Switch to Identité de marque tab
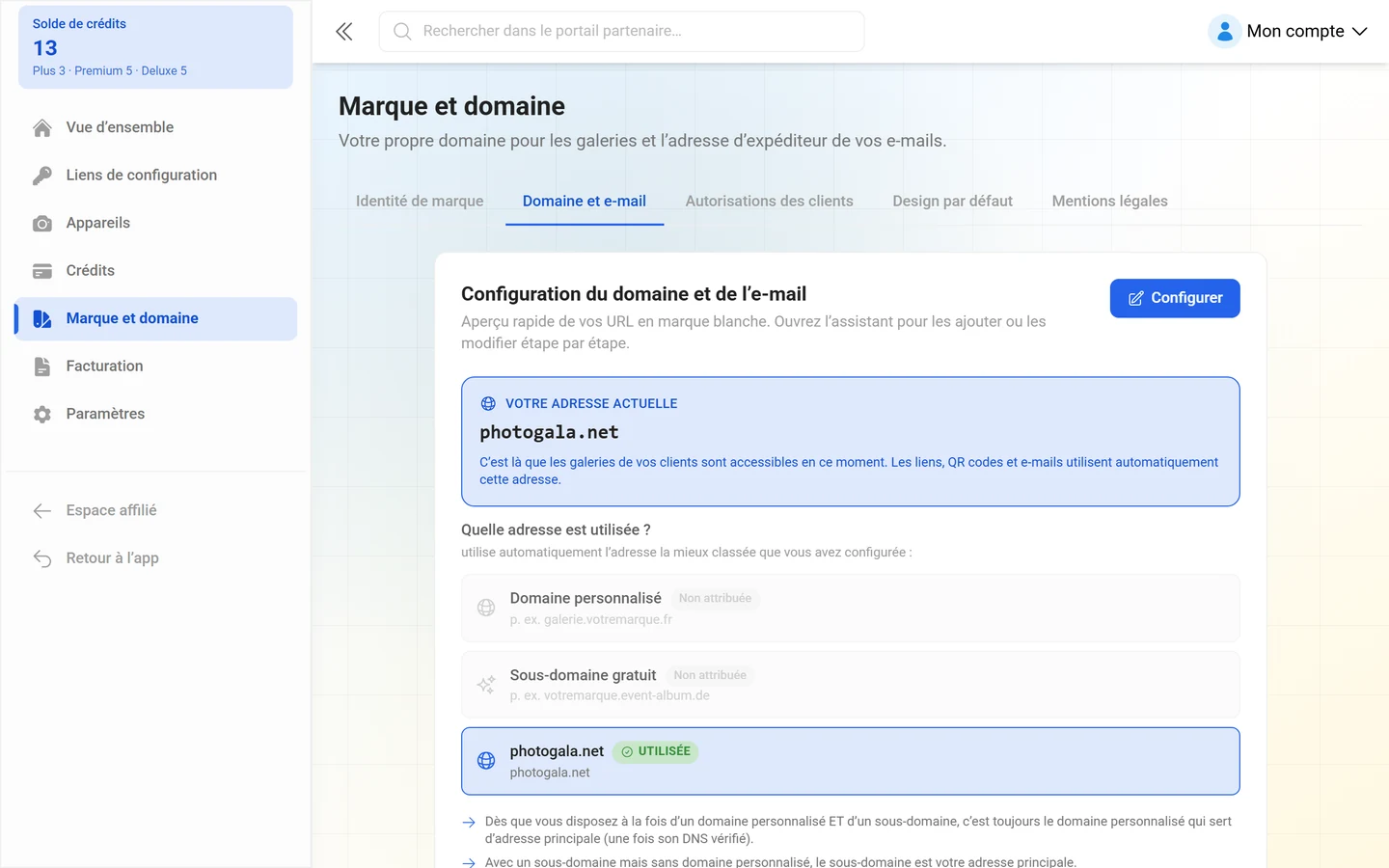 coord(420,201)
